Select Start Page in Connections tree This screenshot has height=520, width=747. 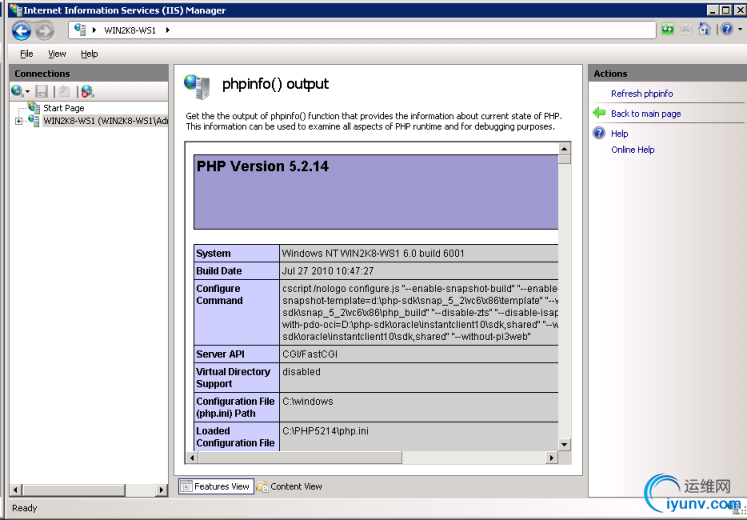63,108
